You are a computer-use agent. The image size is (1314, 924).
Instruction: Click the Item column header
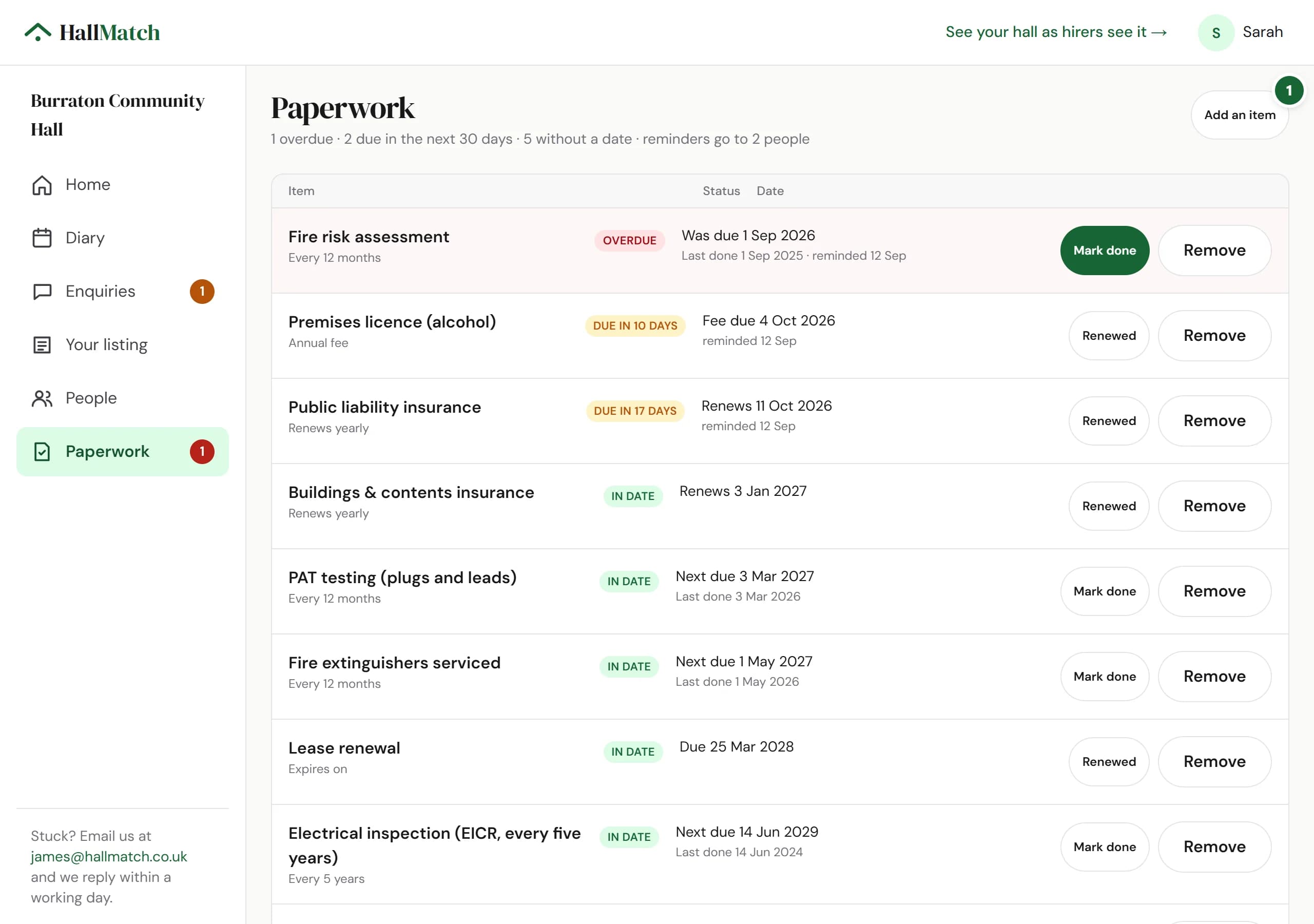pos(301,191)
